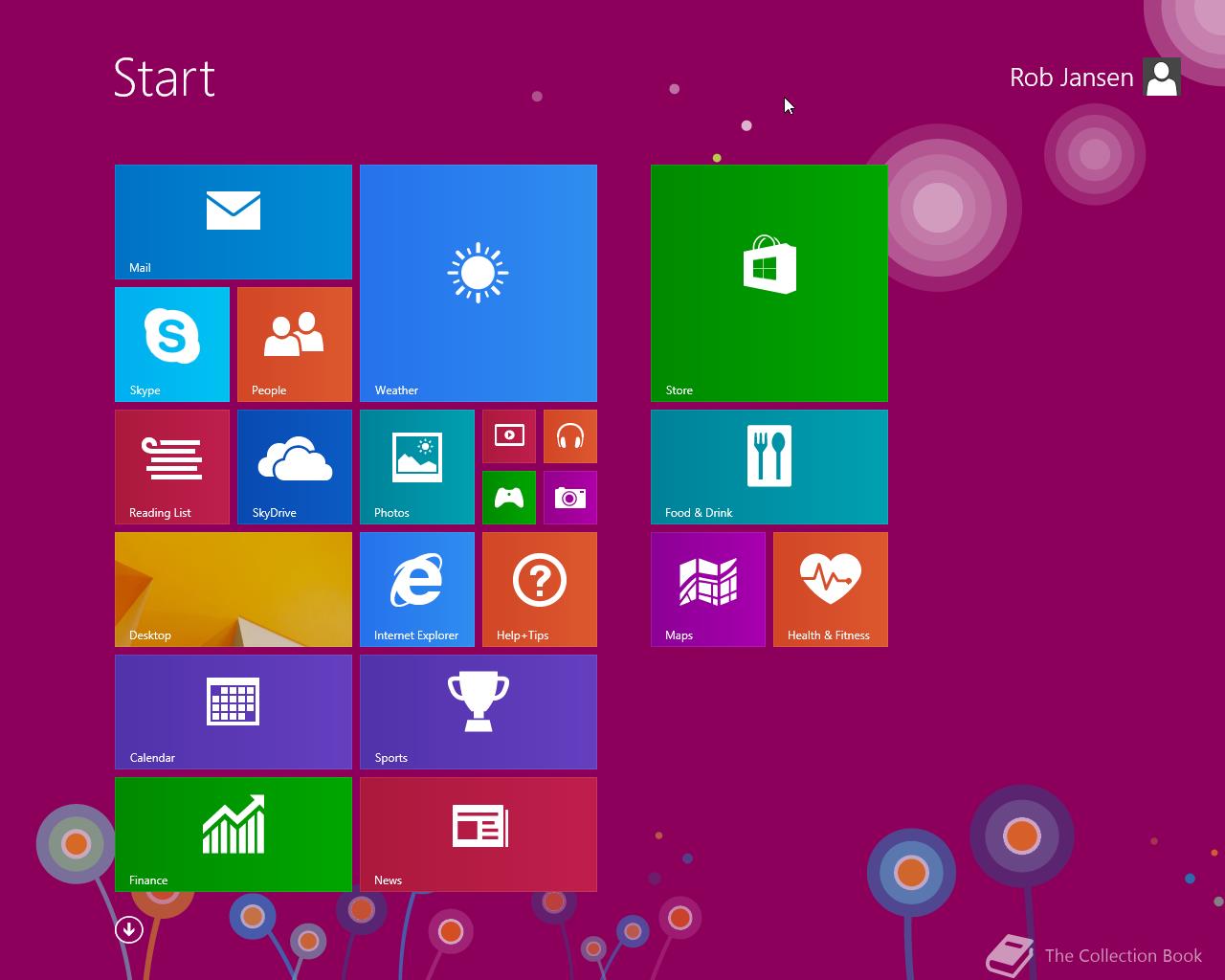
Task: Open the Finance tile
Action: 234,835
